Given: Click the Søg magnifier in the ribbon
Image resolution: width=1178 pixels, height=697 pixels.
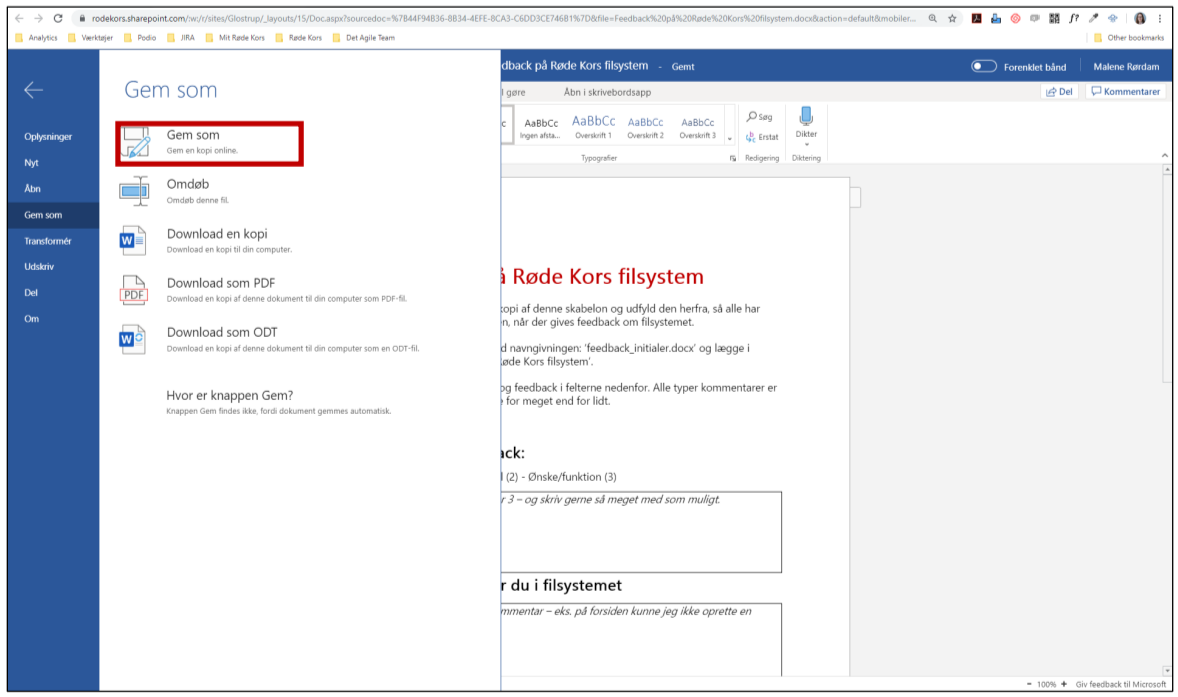Looking at the screenshot, I should (751, 116).
